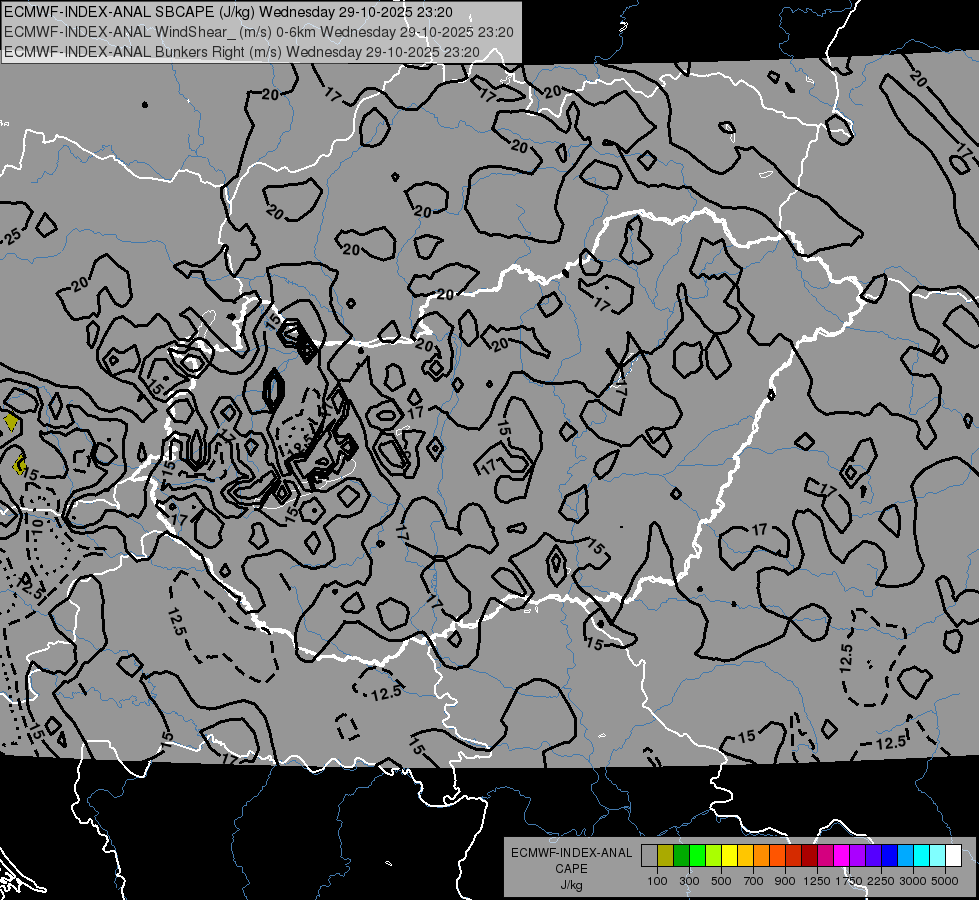Click the 25 contour label on the map

tap(12, 235)
